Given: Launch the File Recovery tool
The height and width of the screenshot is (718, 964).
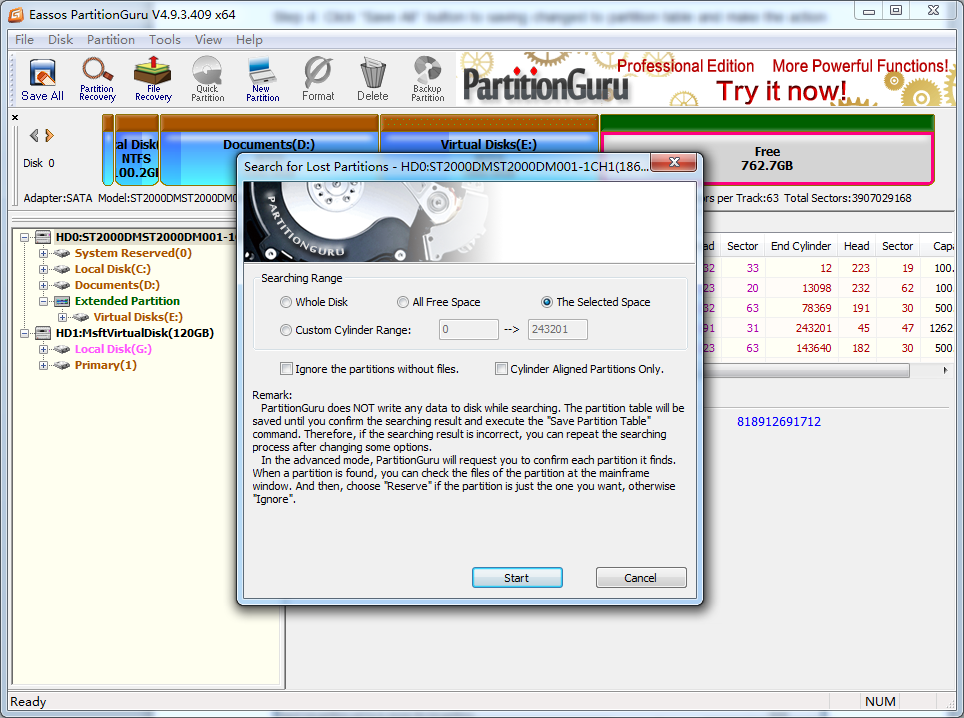Looking at the screenshot, I should 153,80.
